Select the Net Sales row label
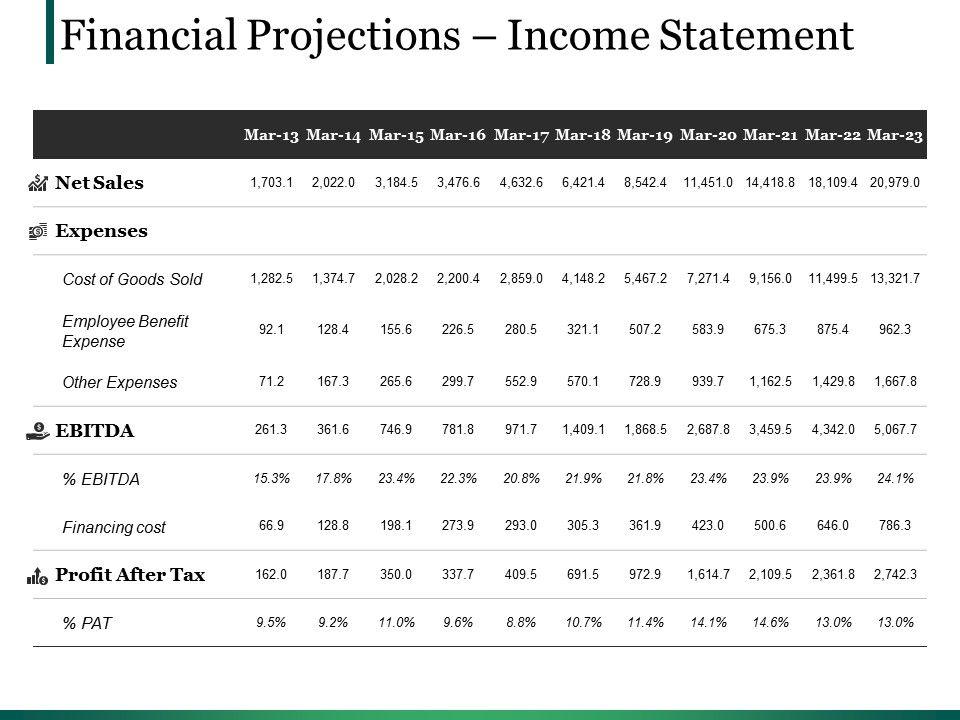Viewport: 960px width, 720px height. point(99,183)
